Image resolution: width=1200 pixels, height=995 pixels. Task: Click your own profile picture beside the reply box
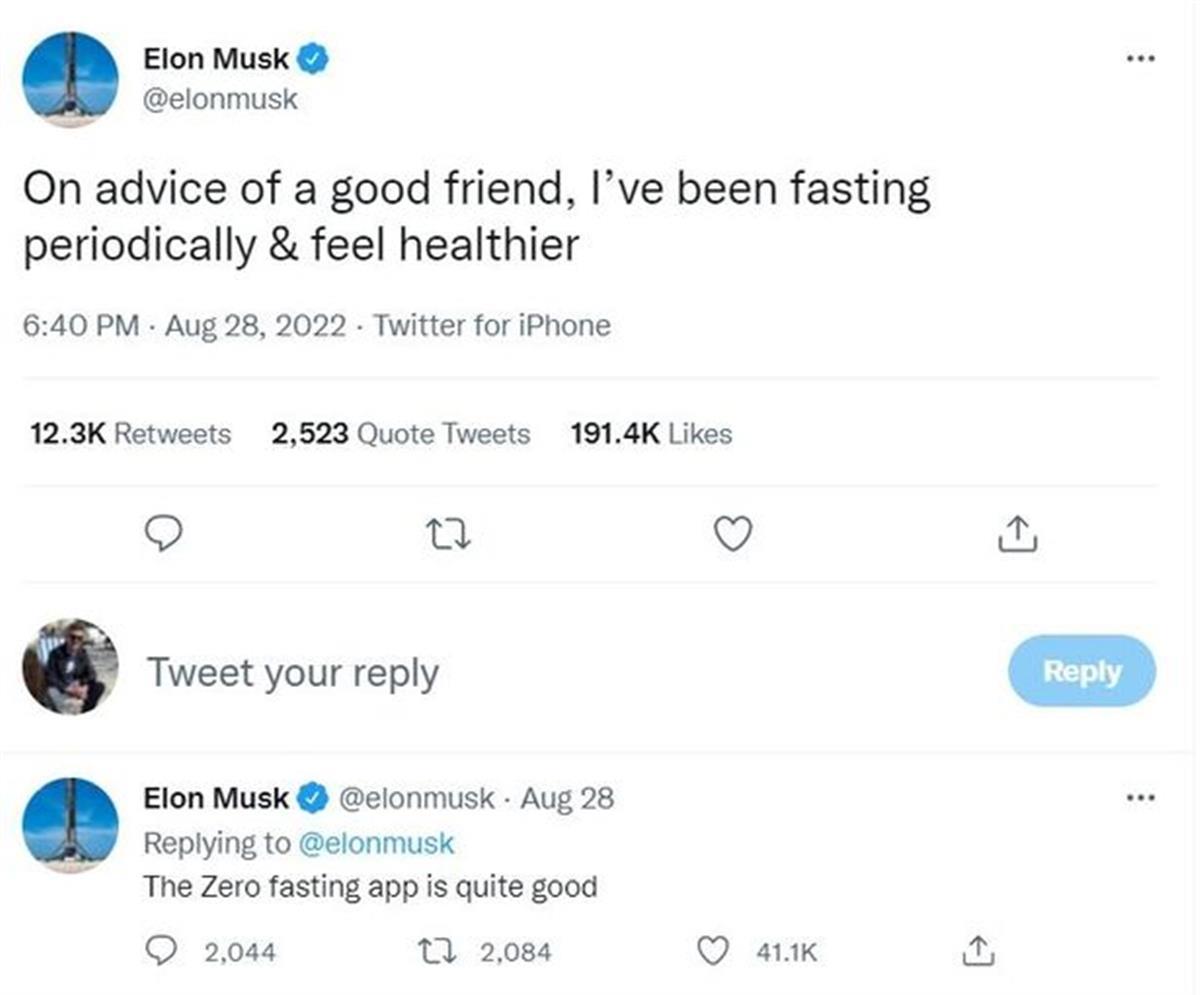(x=71, y=666)
